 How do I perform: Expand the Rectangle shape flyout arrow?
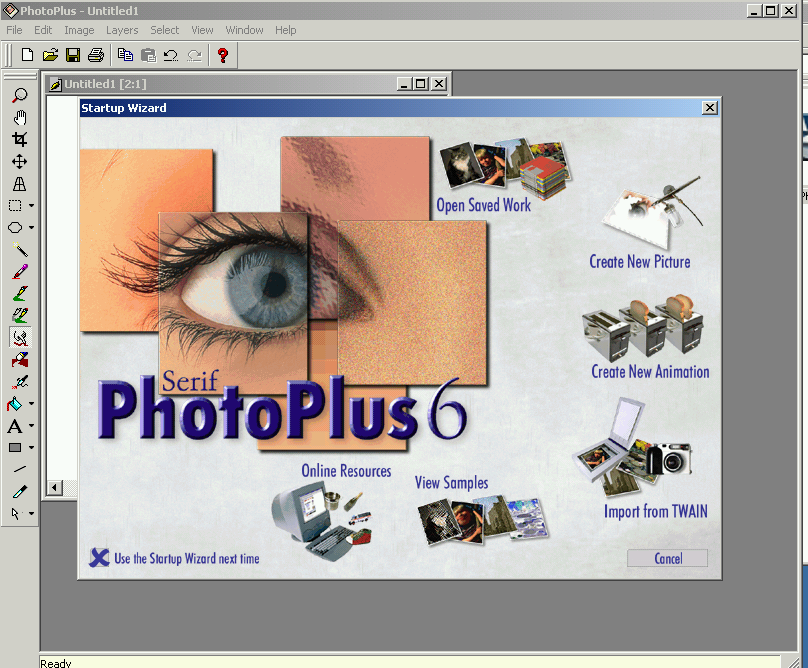coord(31,447)
